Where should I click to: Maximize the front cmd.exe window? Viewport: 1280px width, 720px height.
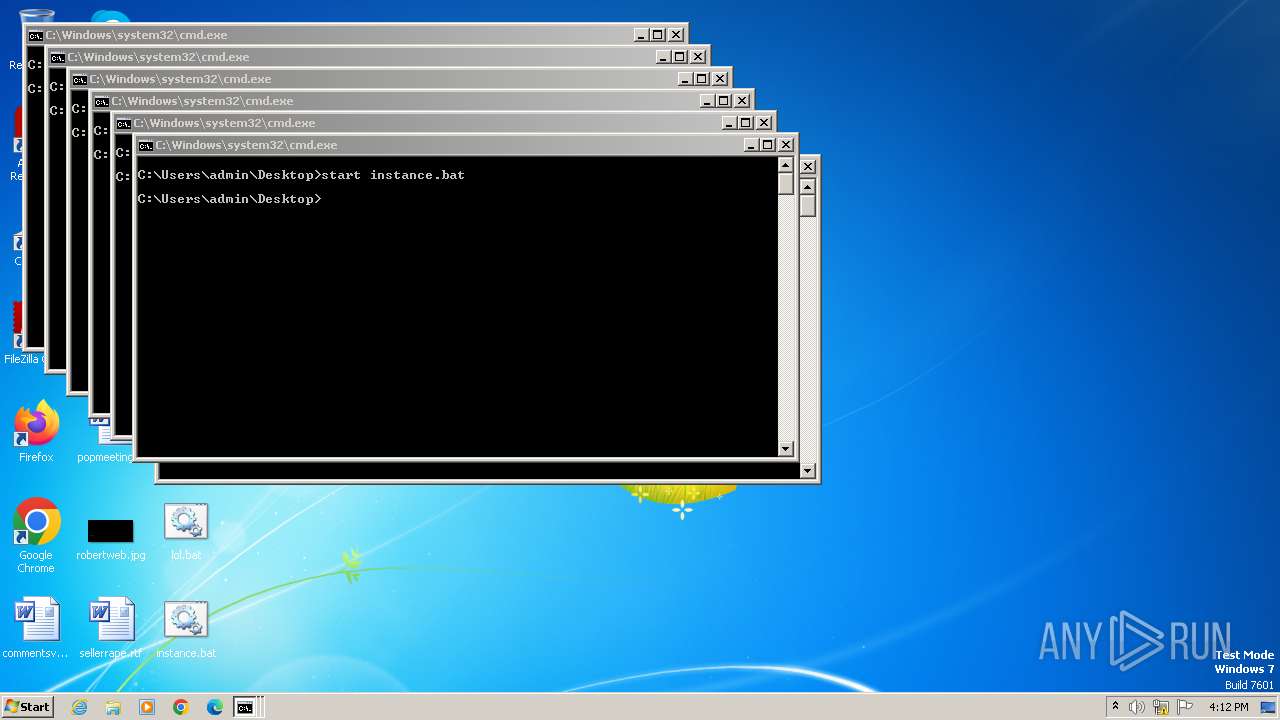coord(768,145)
